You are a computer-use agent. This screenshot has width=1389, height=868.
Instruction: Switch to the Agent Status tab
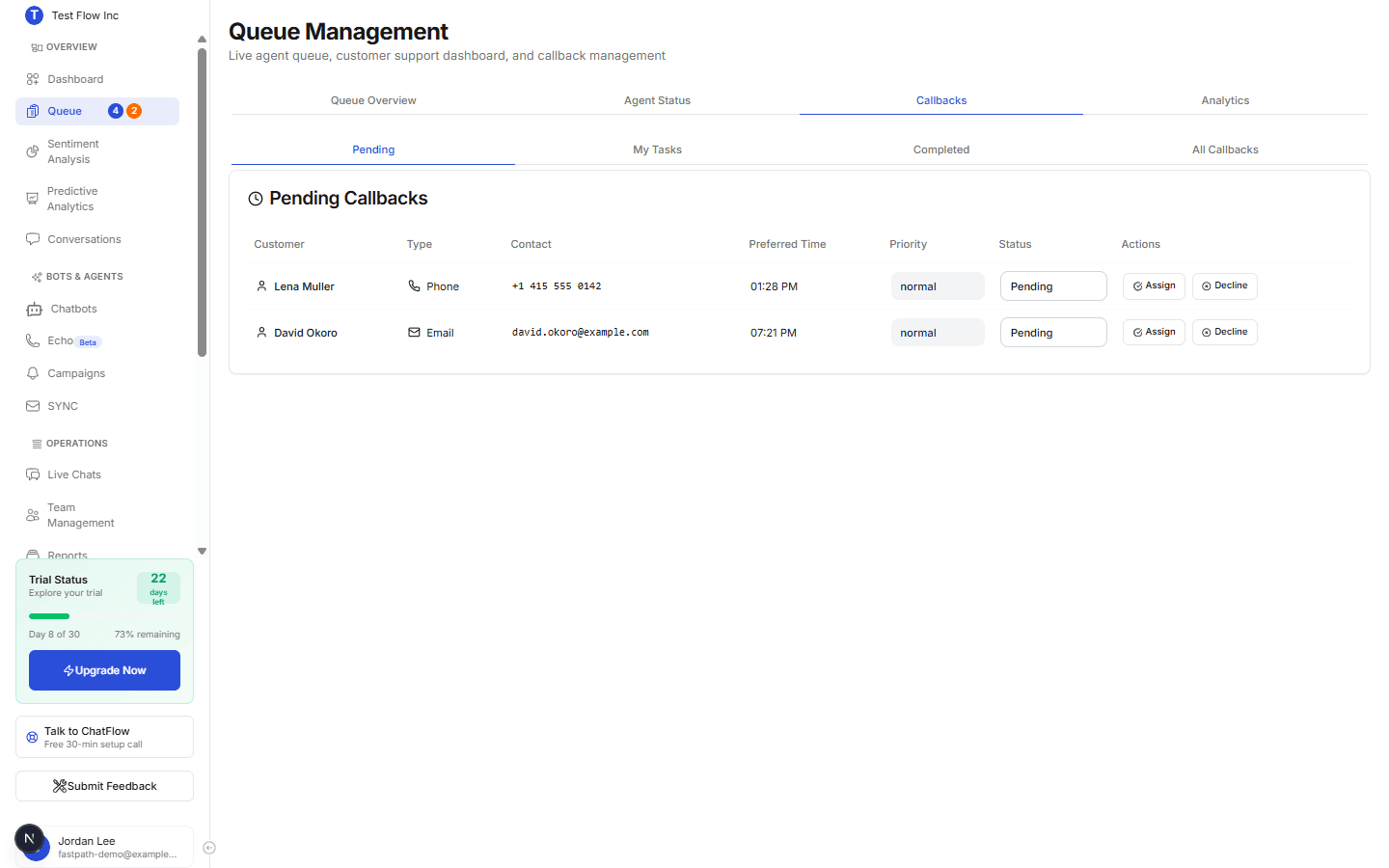coord(657,100)
